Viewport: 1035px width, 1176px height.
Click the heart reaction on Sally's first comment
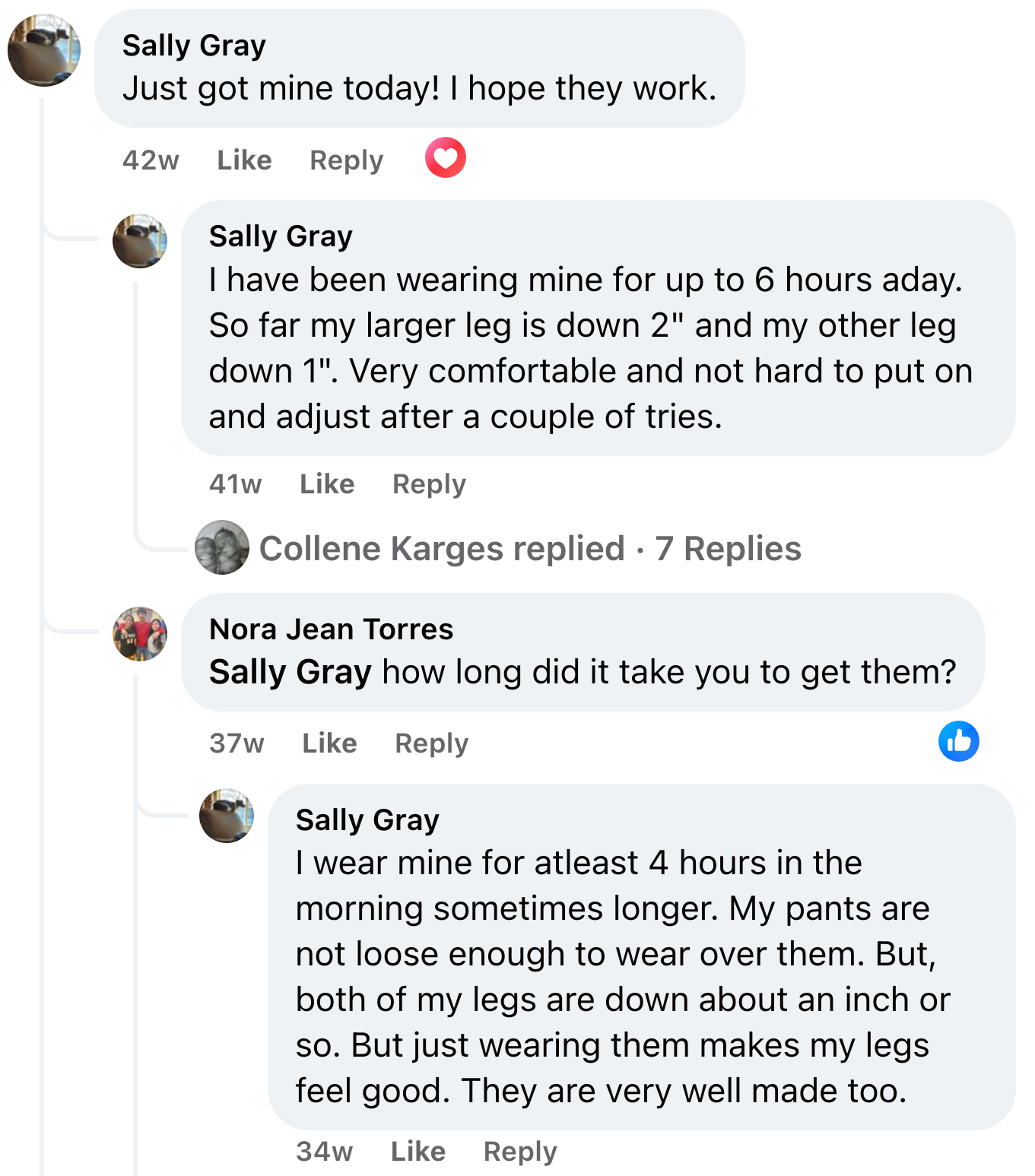point(445,158)
